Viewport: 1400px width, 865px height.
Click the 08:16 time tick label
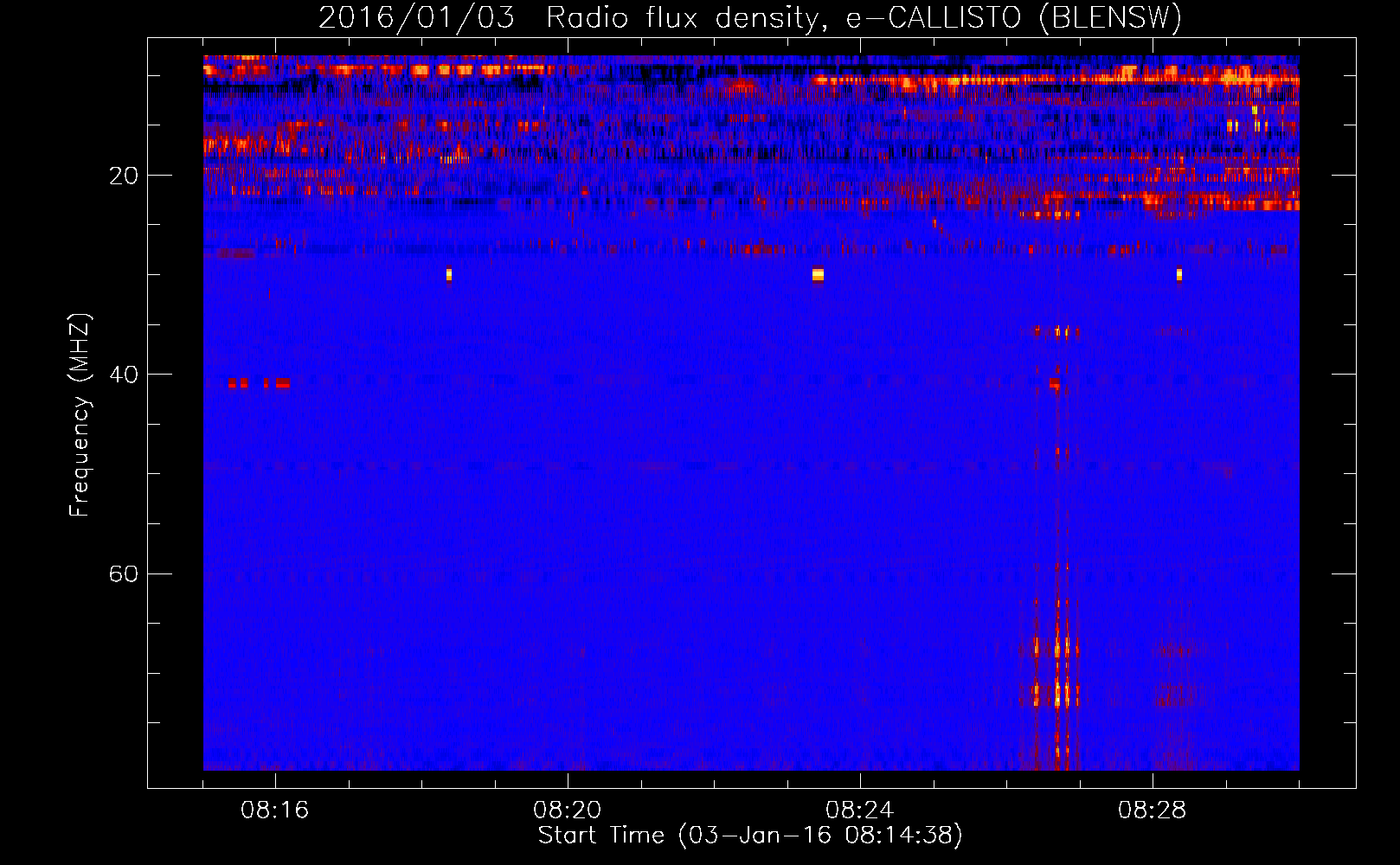pos(275,811)
